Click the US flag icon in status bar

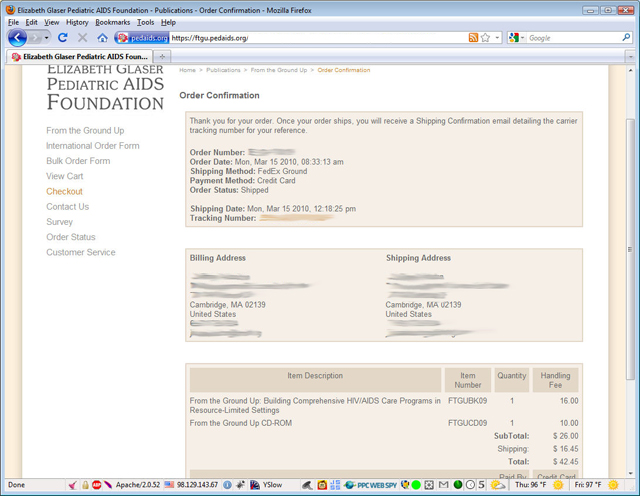coord(169,485)
